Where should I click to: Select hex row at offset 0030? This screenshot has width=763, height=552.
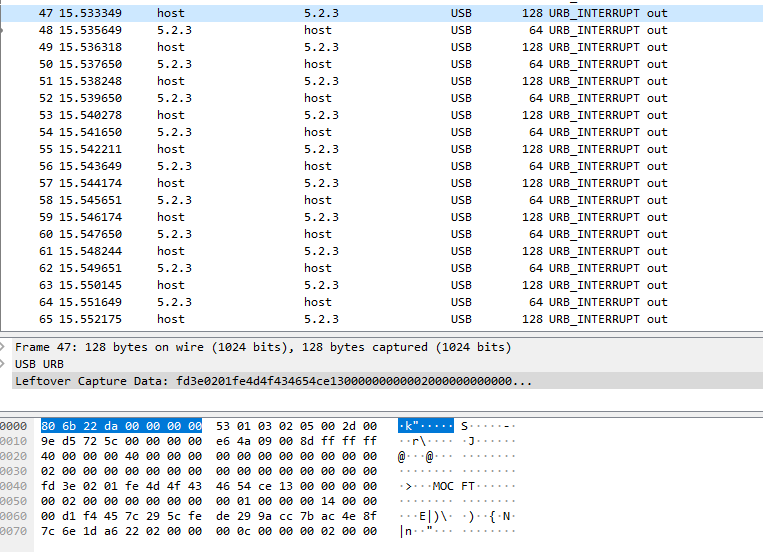(x=209, y=472)
